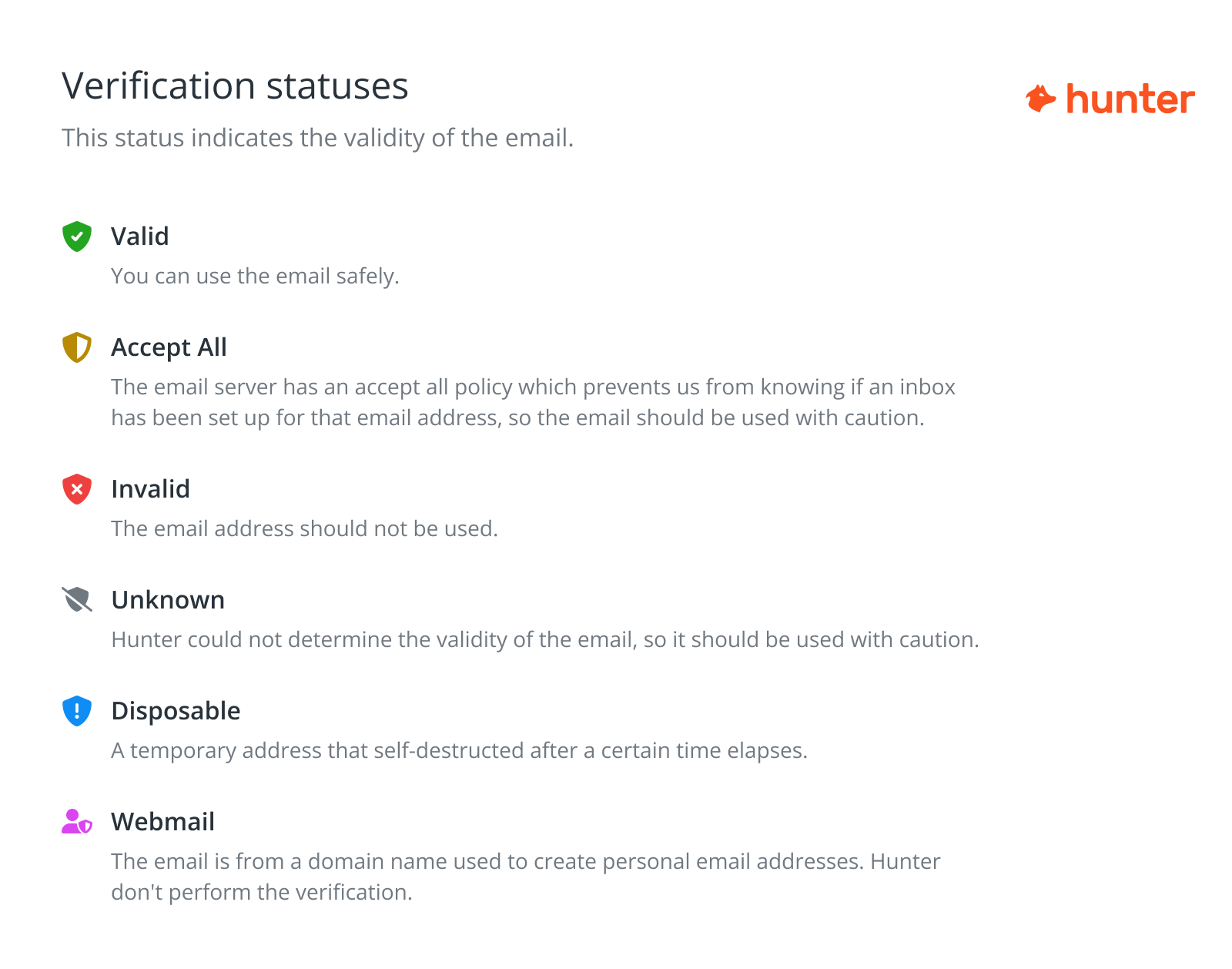Select the Valid status heading
The height and width of the screenshot is (969, 1232).
pos(140,236)
